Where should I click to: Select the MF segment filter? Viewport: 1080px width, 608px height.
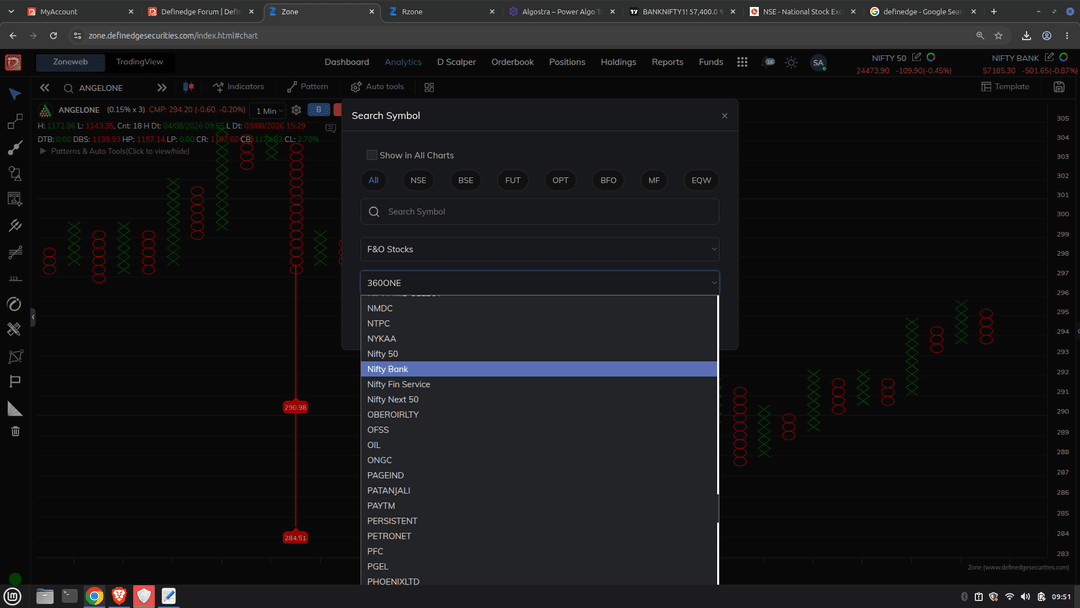click(x=654, y=180)
